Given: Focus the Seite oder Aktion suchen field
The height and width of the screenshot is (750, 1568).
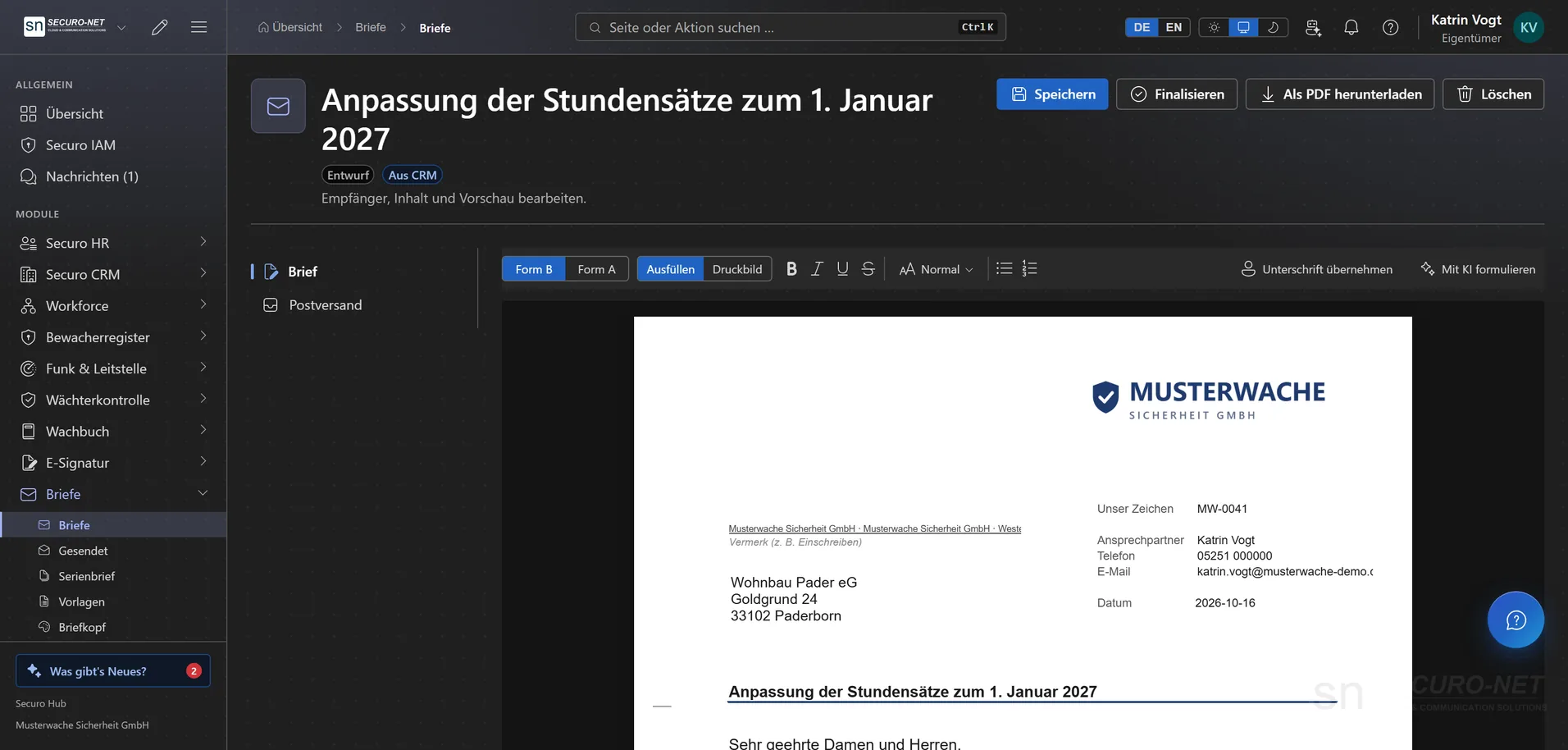Looking at the screenshot, I should pyautogui.click(x=791, y=27).
